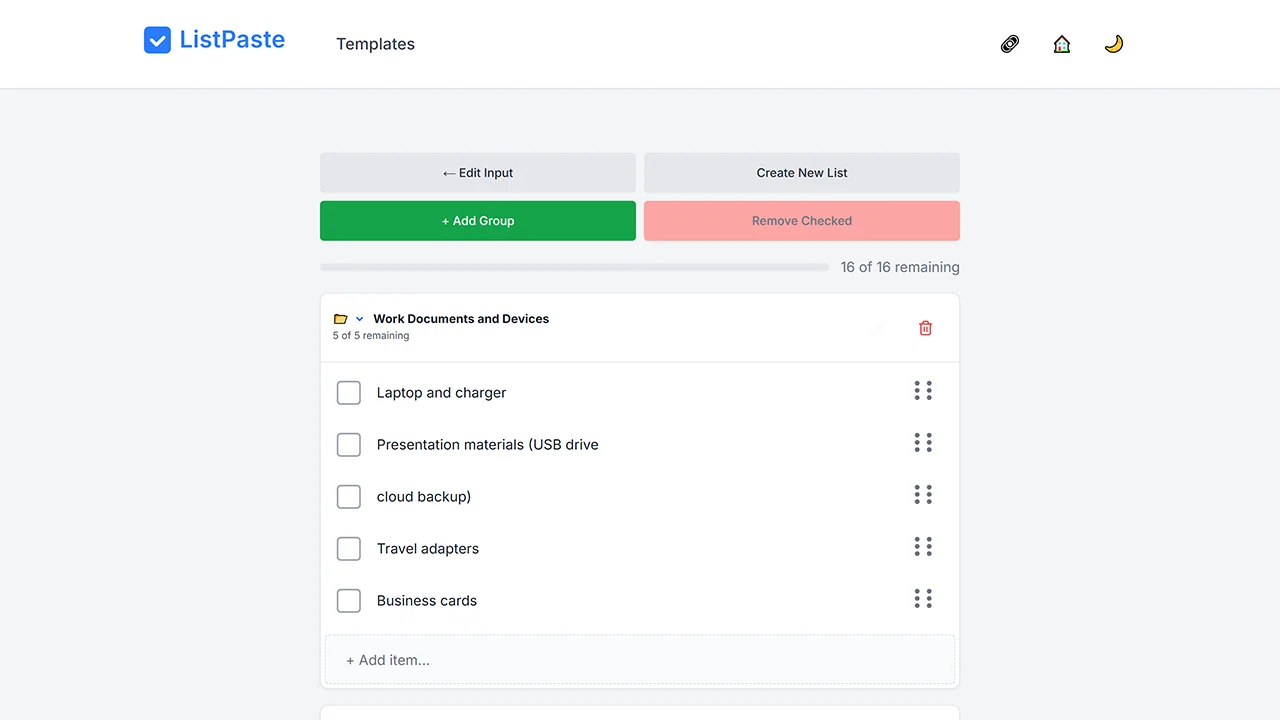Click Create New List
This screenshot has width=1280, height=720.
[802, 173]
